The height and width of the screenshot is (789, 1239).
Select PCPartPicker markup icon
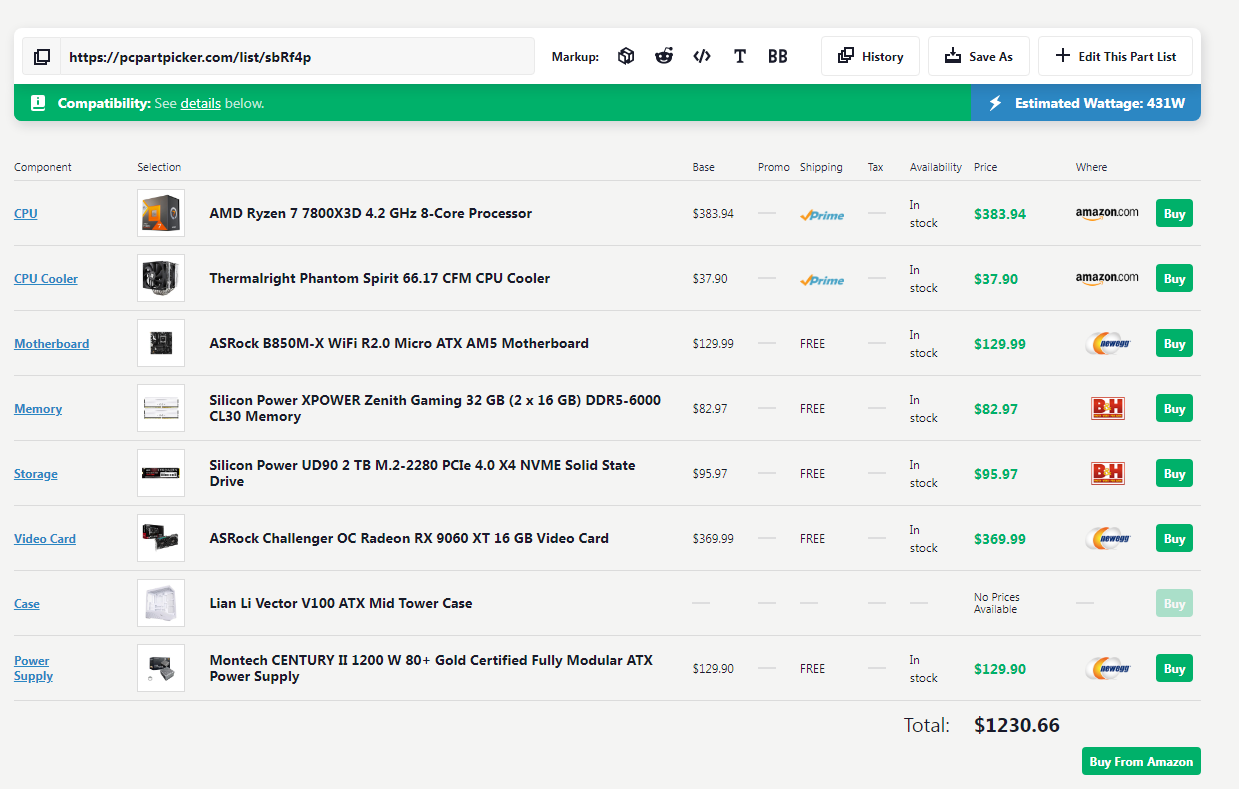(626, 56)
